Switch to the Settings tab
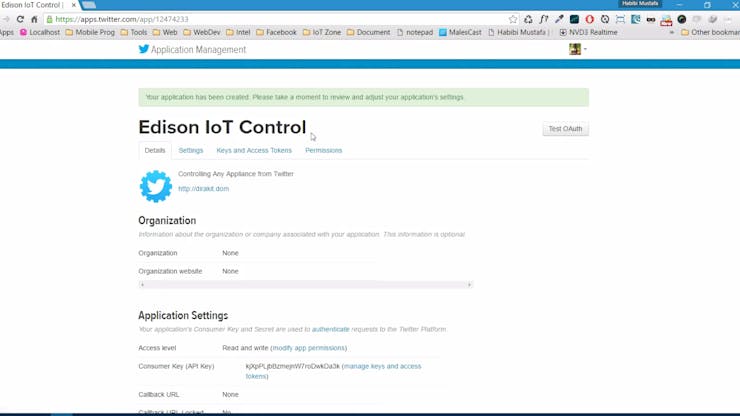The image size is (740, 416). (191, 150)
